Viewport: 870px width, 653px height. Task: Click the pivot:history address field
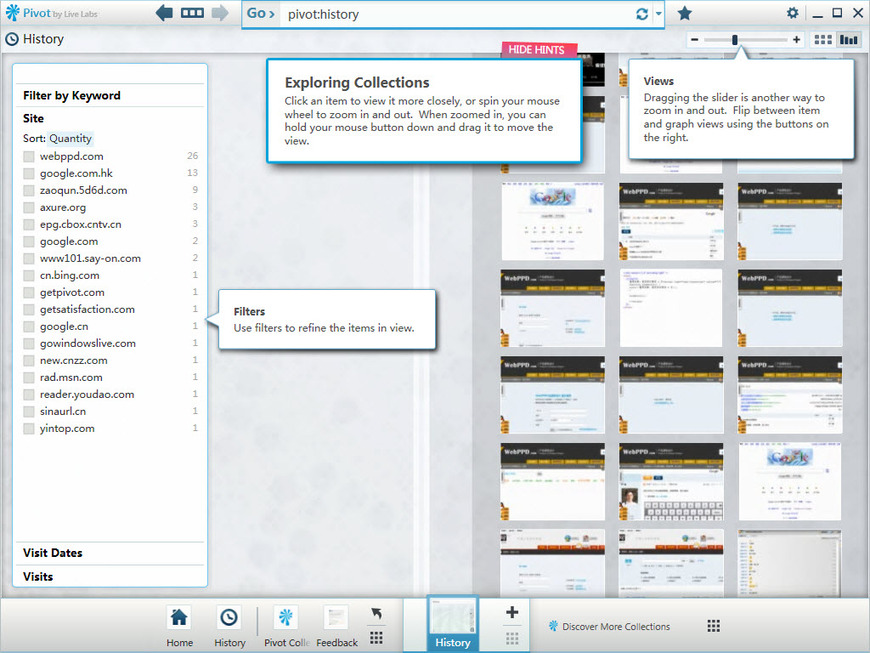click(x=456, y=14)
